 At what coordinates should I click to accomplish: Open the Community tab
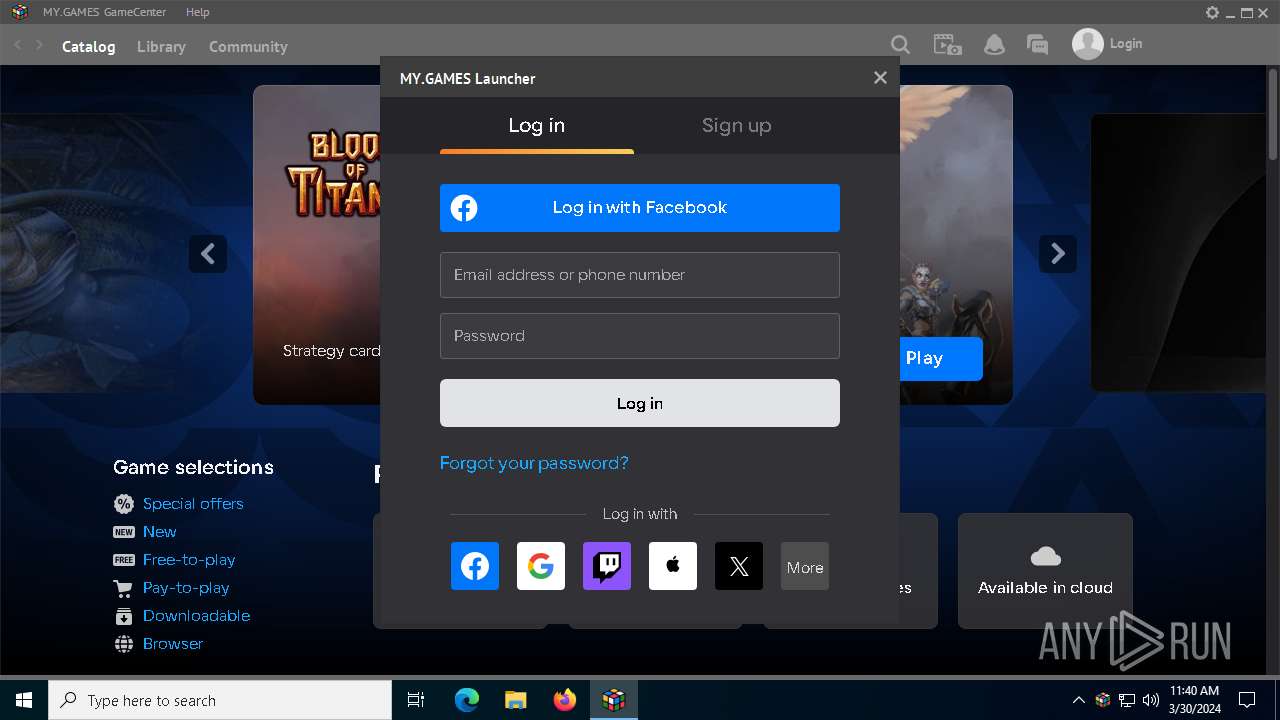[248, 46]
